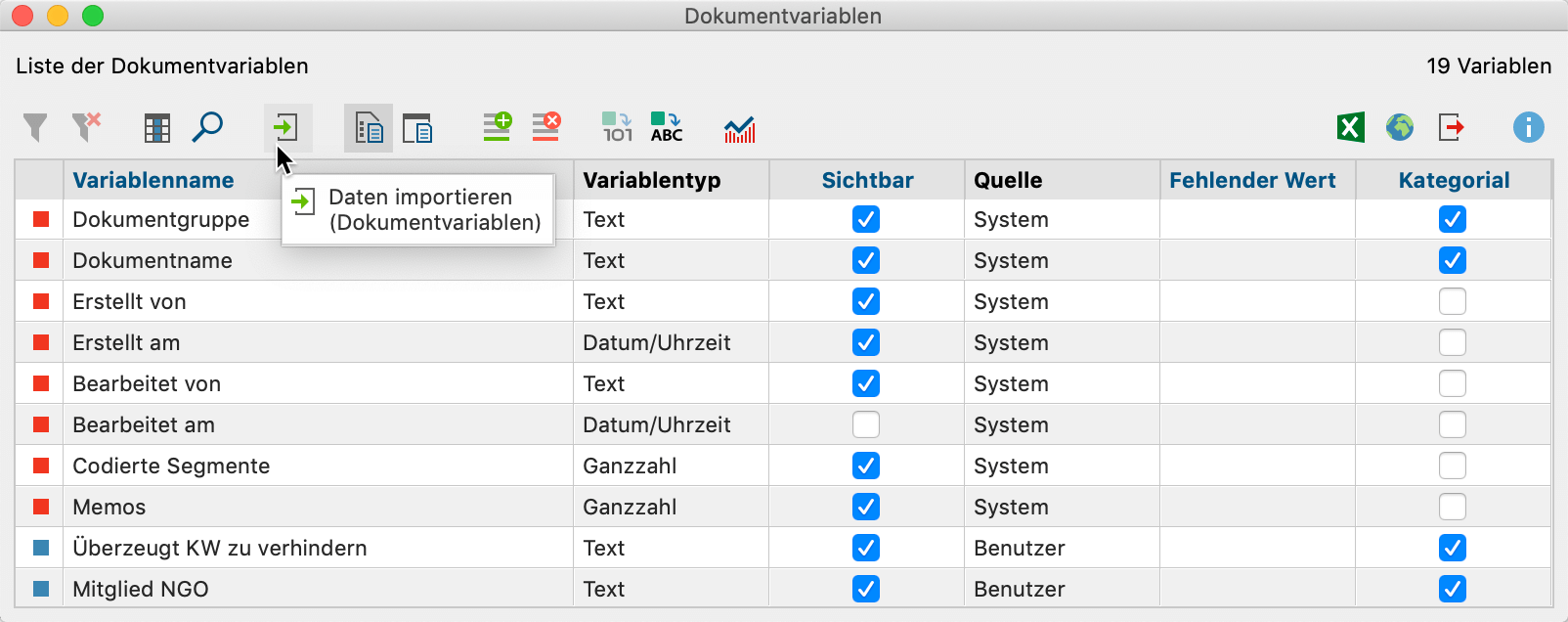Viewport: 1568px width, 622px height.
Task: Click the reset filter icon
Action: pyautogui.click(x=86, y=128)
